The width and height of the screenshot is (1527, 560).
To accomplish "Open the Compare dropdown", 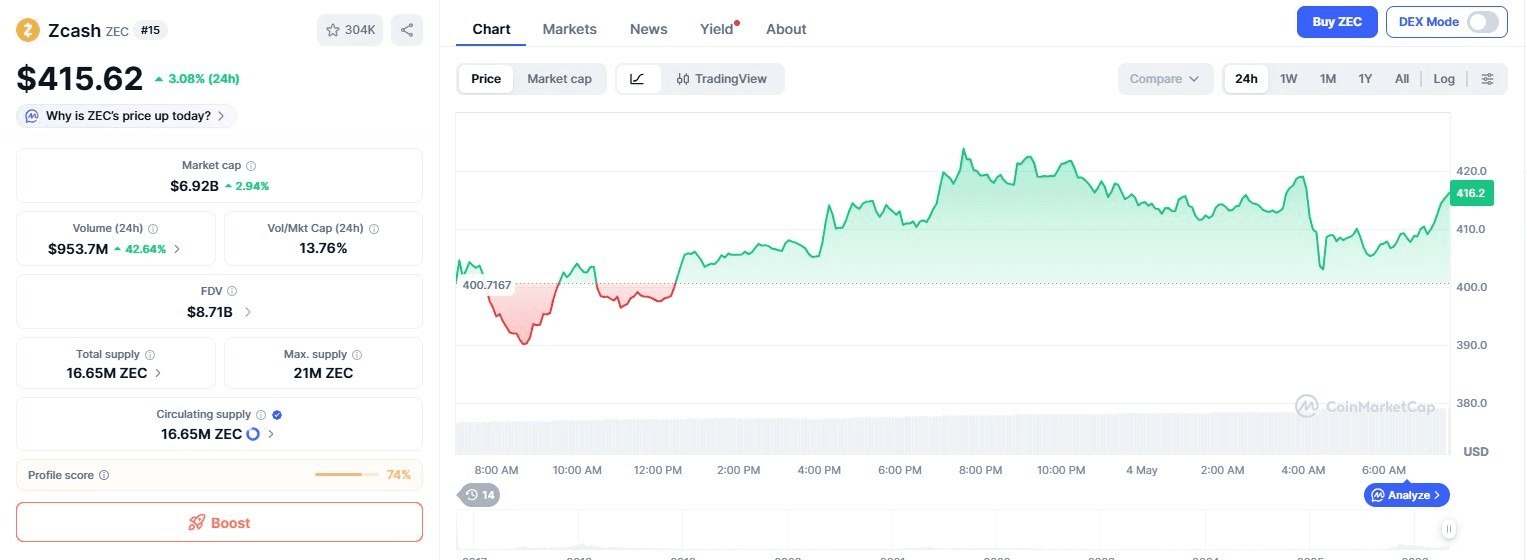I will 1165,79.
